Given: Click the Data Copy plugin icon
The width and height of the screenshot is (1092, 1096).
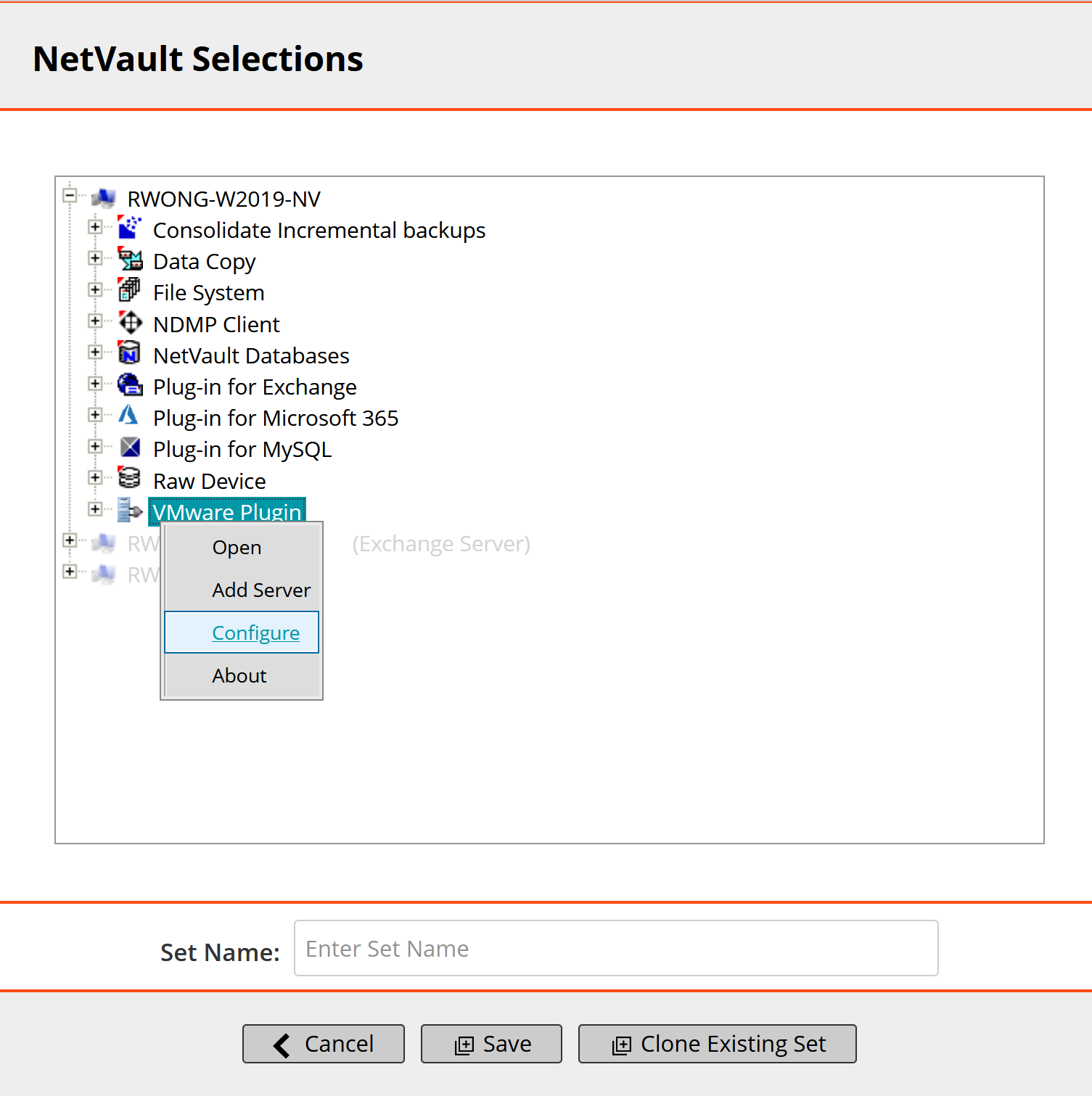Looking at the screenshot, I should point(130,259).
